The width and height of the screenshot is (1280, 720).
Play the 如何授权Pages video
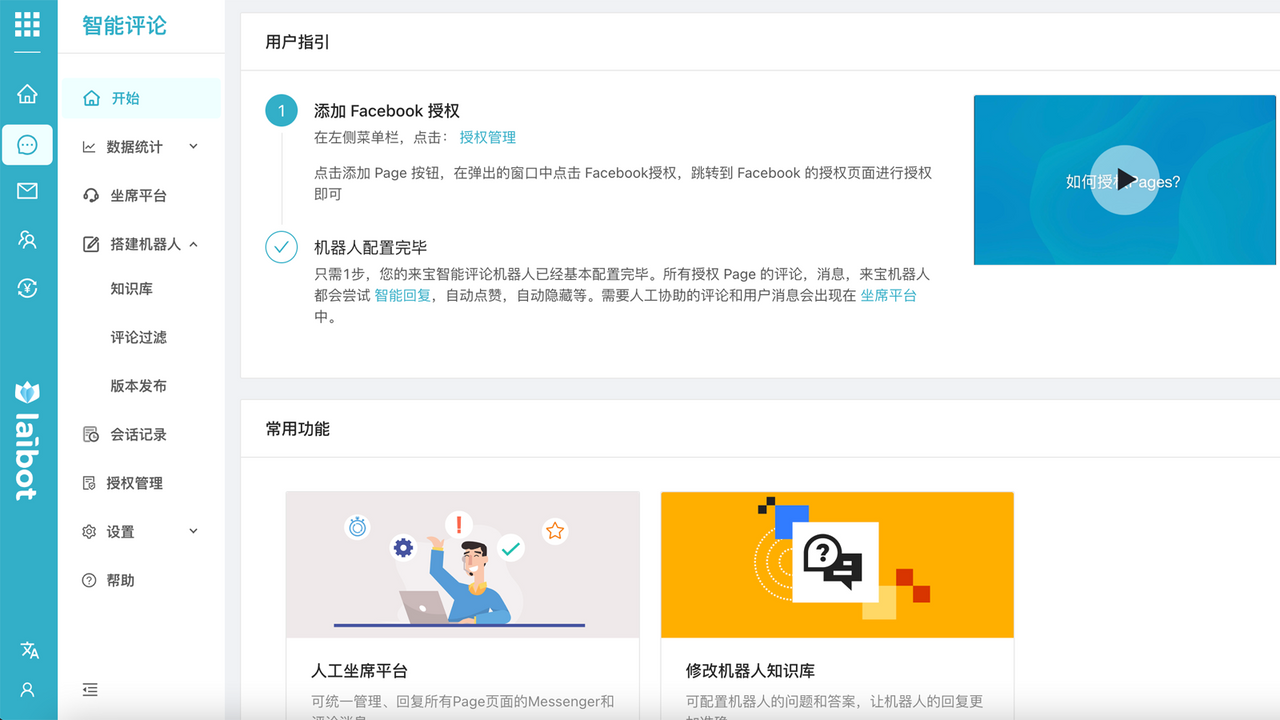click(1124, 180)
